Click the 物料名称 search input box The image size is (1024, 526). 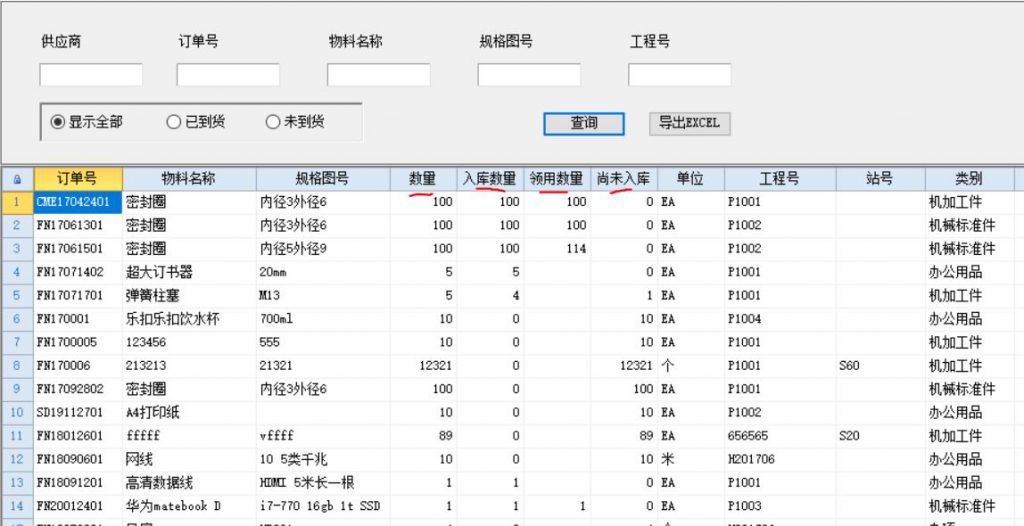tap(378, 75)
